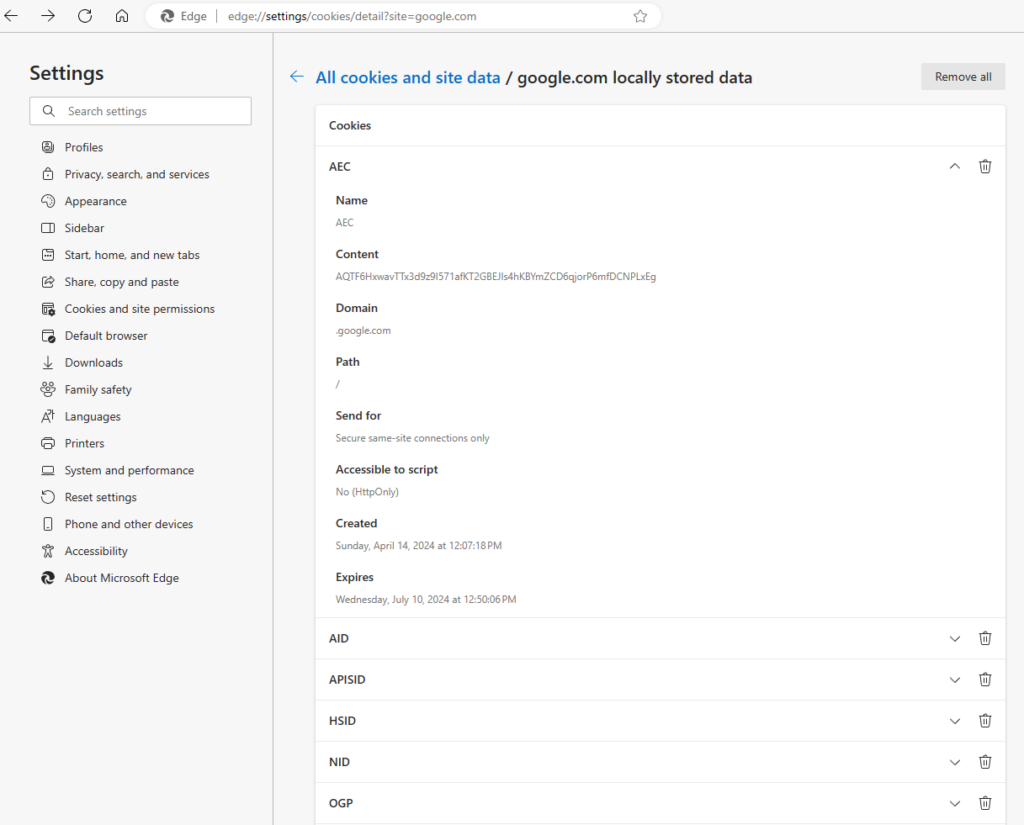The width and height of the screenshot is (1024, 825).
Task: Expand the AID cookie row
Action: 955,638
